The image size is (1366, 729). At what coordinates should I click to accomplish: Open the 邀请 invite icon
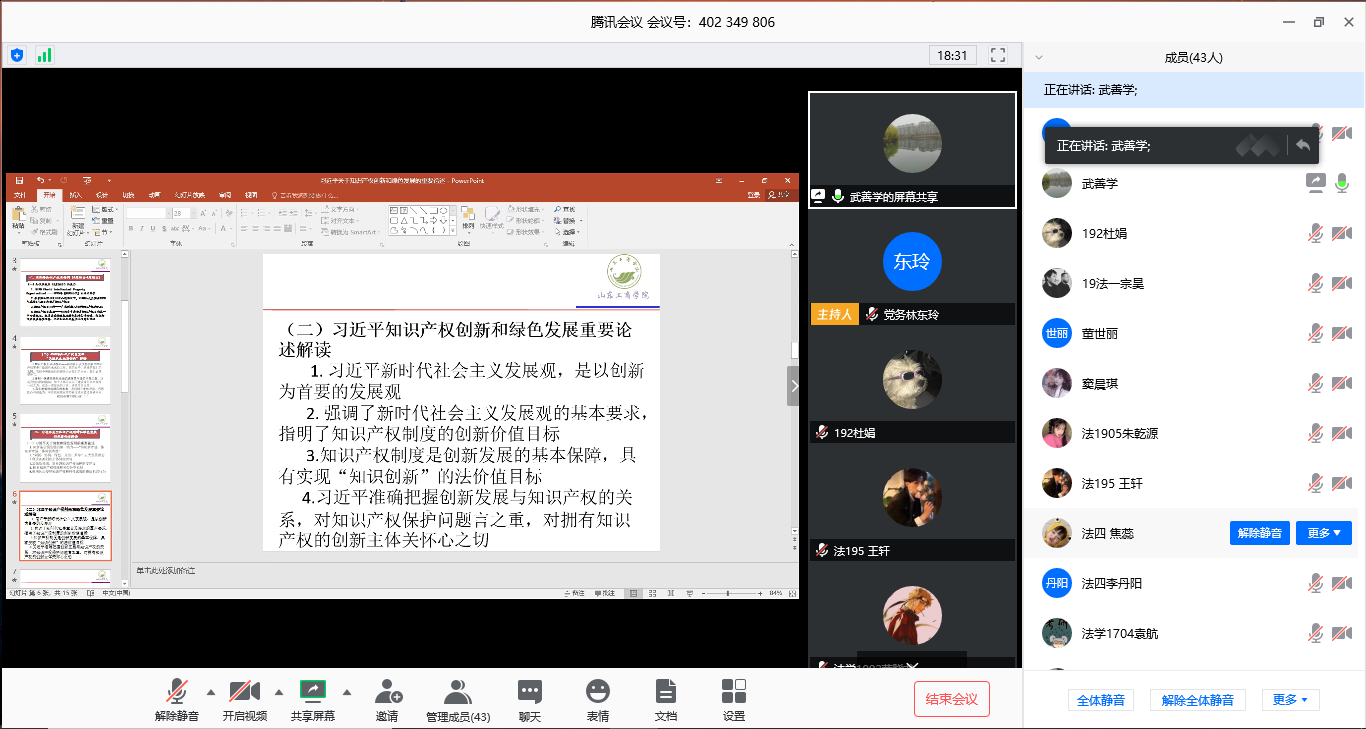(387, 699)
